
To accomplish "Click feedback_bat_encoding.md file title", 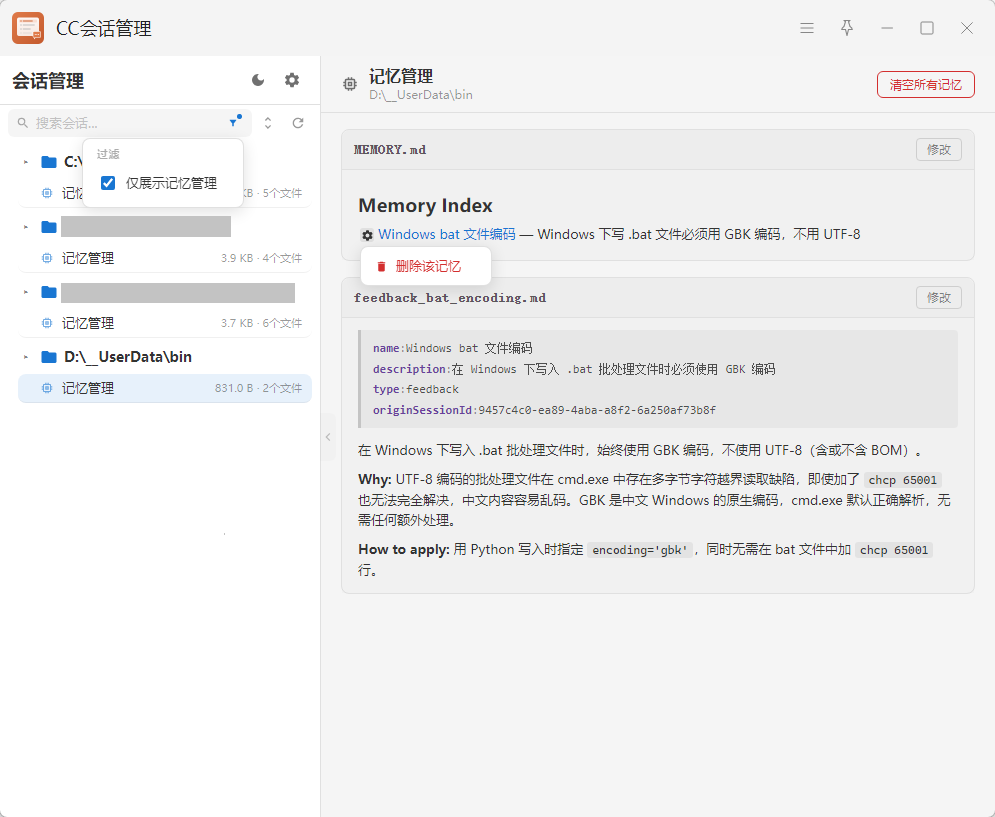I will (450, 298).
